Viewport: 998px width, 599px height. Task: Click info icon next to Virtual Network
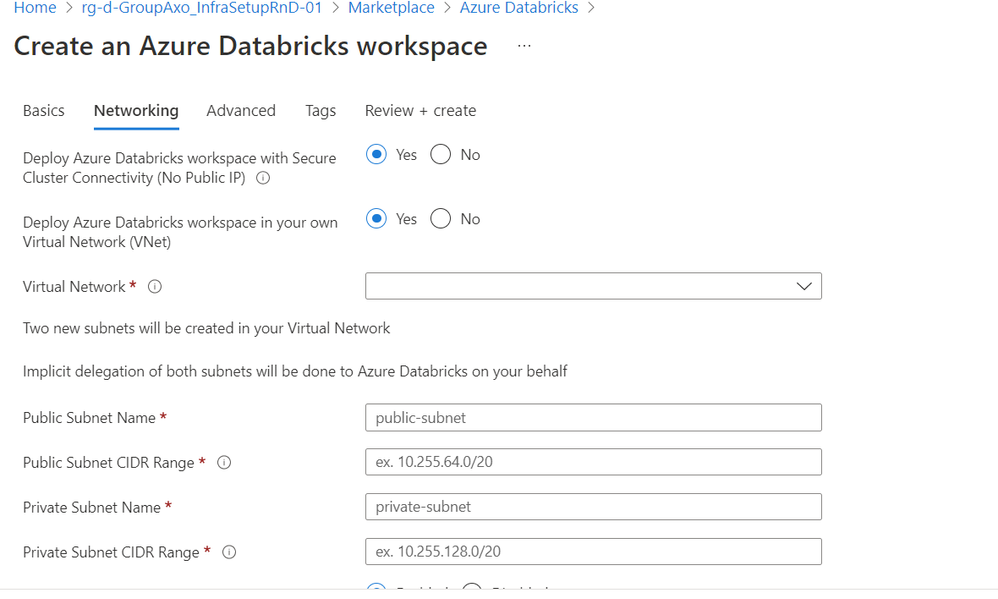[155, 287]
